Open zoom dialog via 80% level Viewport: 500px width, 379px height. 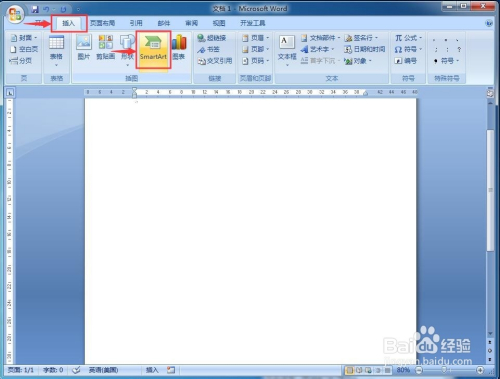pos(403,370)
